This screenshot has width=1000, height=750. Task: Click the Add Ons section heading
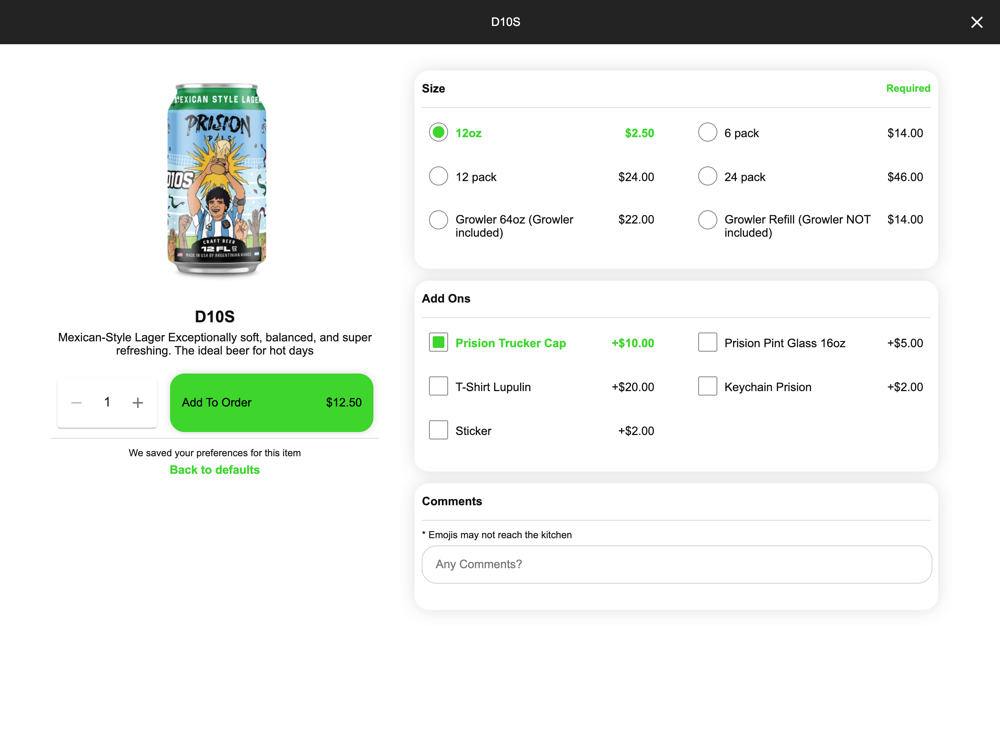446,298
